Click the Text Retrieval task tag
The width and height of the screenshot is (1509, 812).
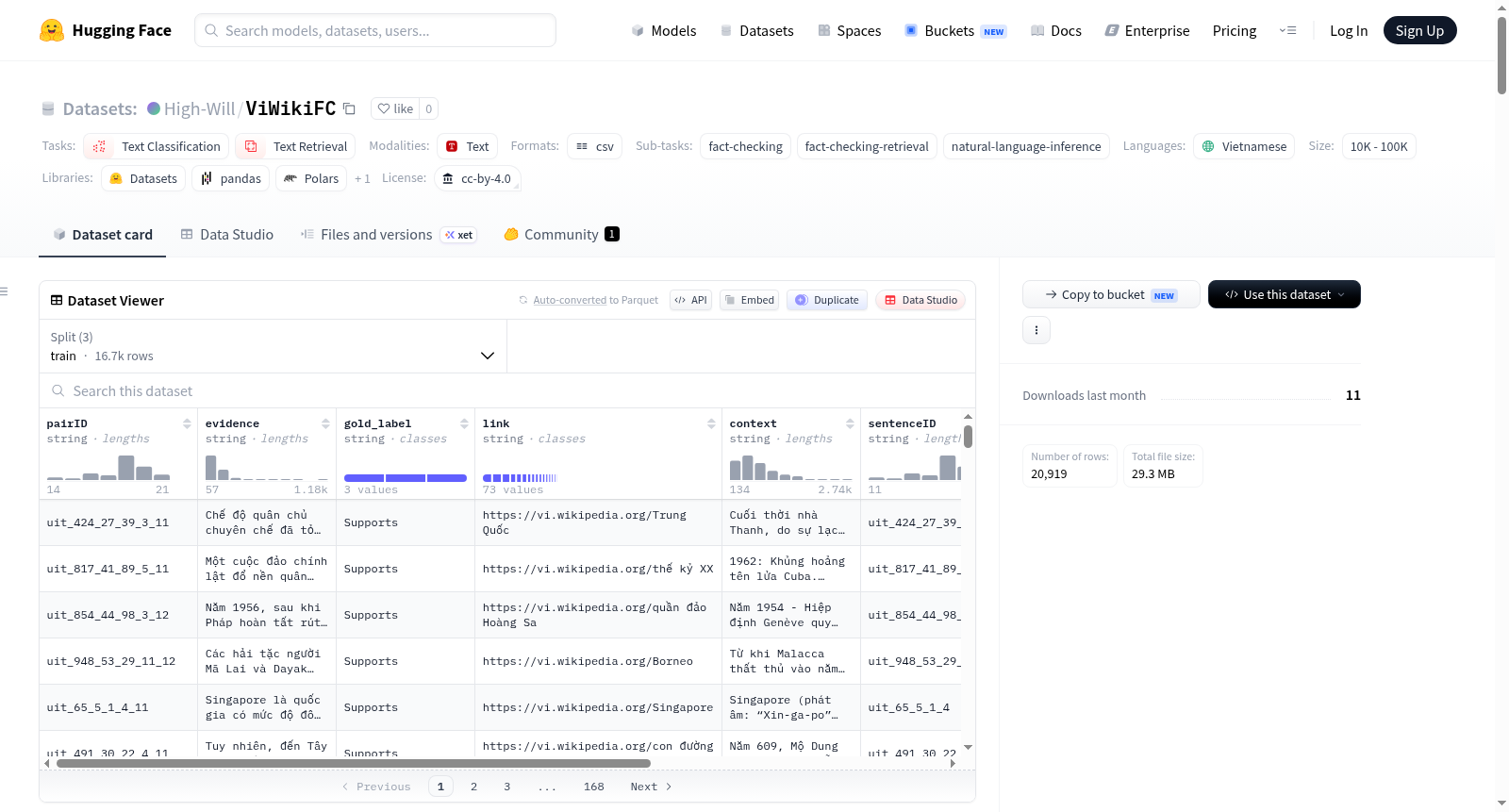tap(295, 146)
